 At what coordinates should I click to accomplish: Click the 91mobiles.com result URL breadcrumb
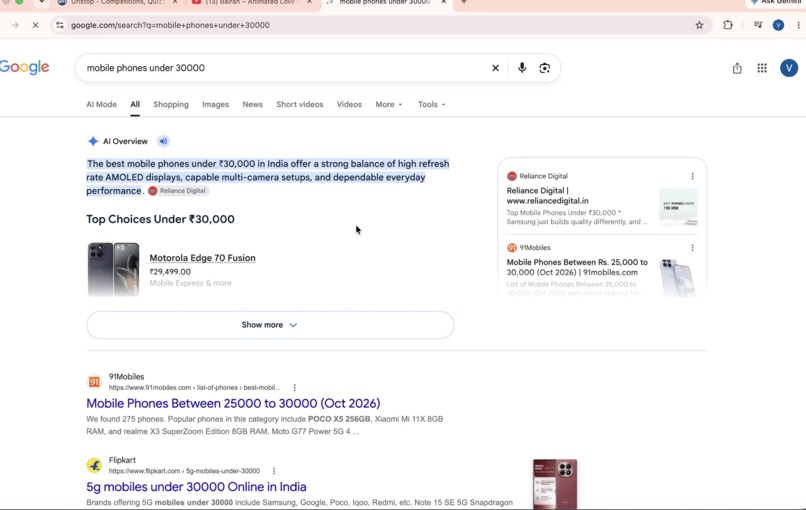(x=194, y=388)
